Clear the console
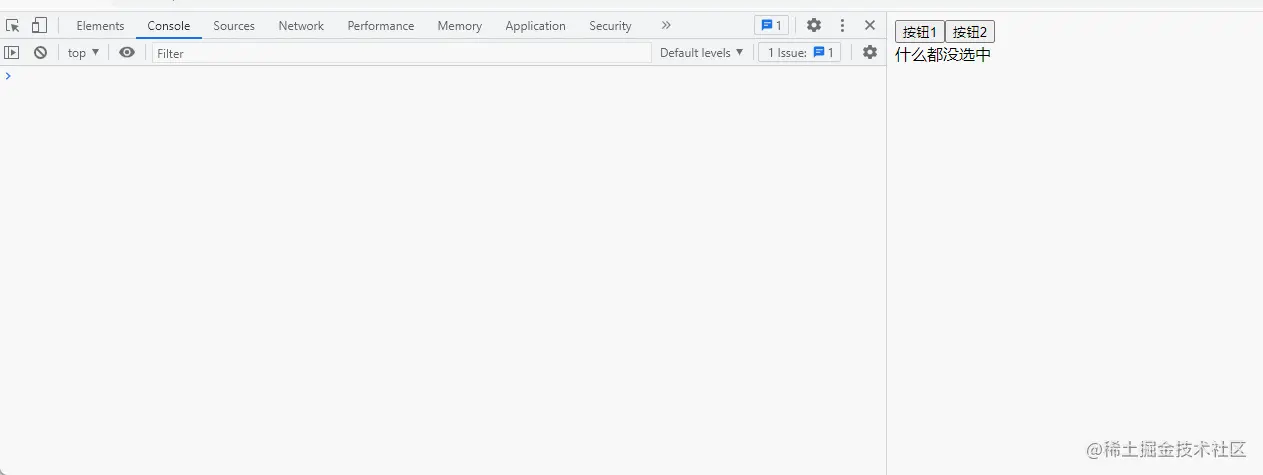Image resolution: width=1263 pixels, height=475 pixels. pyautogui.click(x=40, y=53)
